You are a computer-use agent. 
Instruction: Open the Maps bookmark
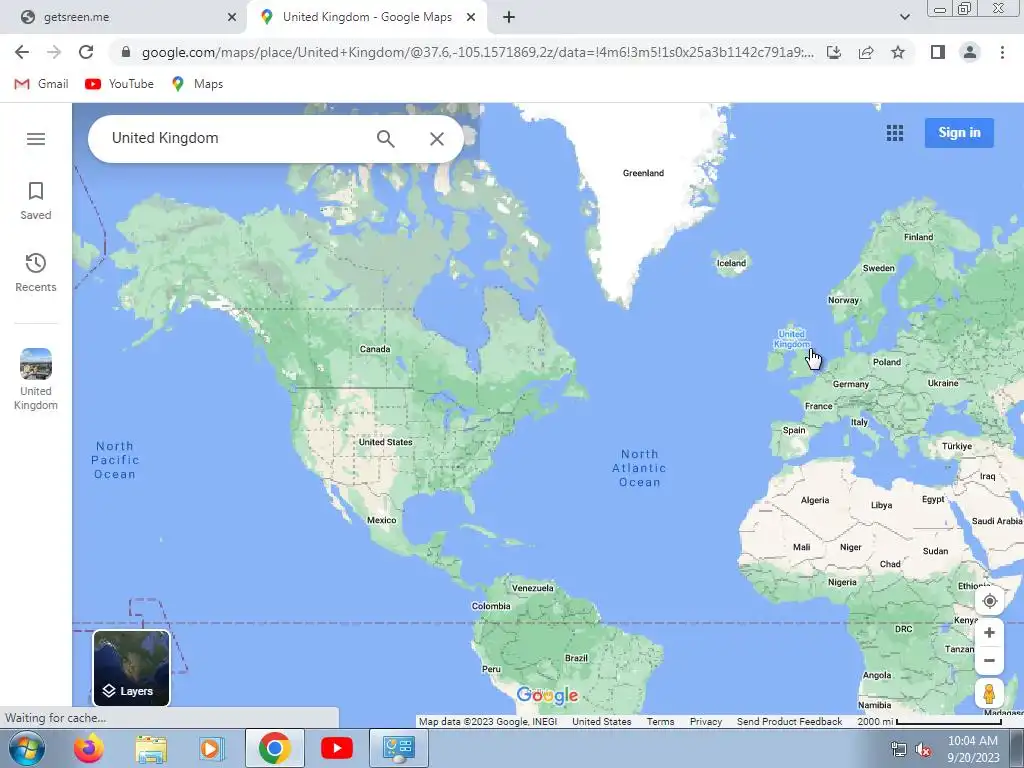click(x=197, y=84)
